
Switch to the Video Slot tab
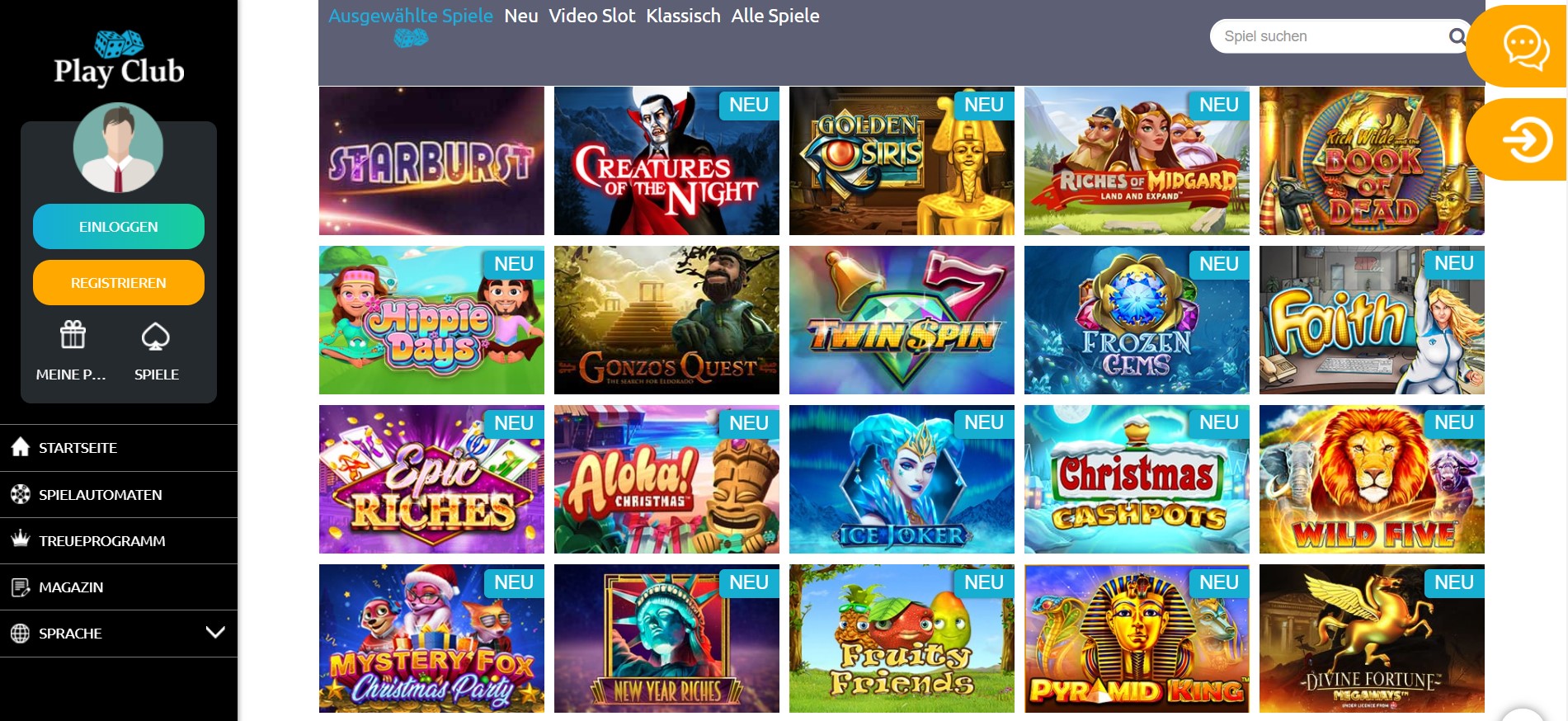(592, 16)
